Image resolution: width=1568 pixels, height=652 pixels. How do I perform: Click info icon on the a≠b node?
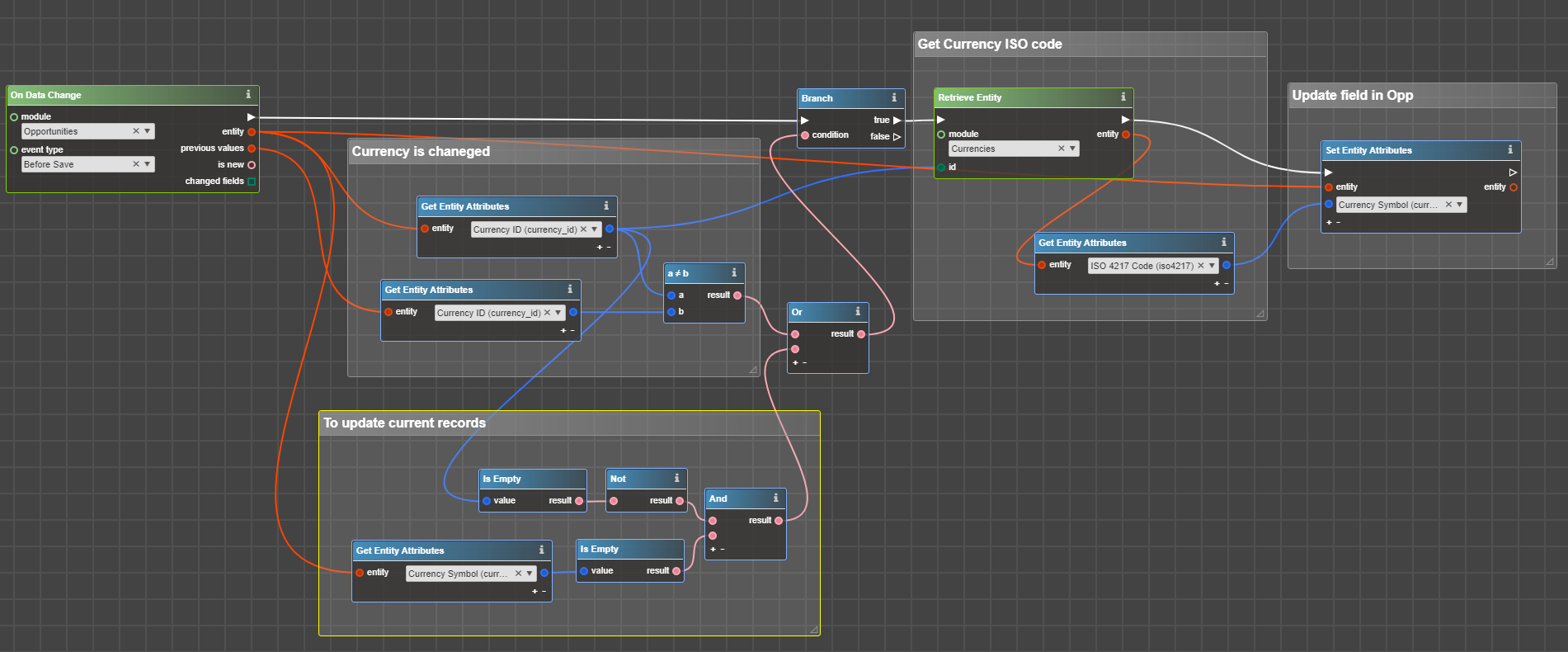(734, 272)
